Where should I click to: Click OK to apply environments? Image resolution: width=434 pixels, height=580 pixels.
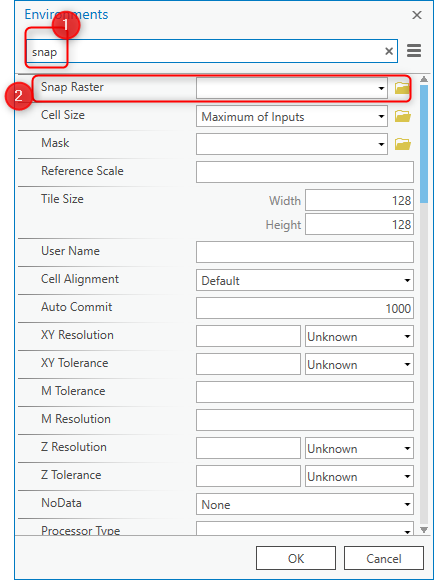(296, 558)
